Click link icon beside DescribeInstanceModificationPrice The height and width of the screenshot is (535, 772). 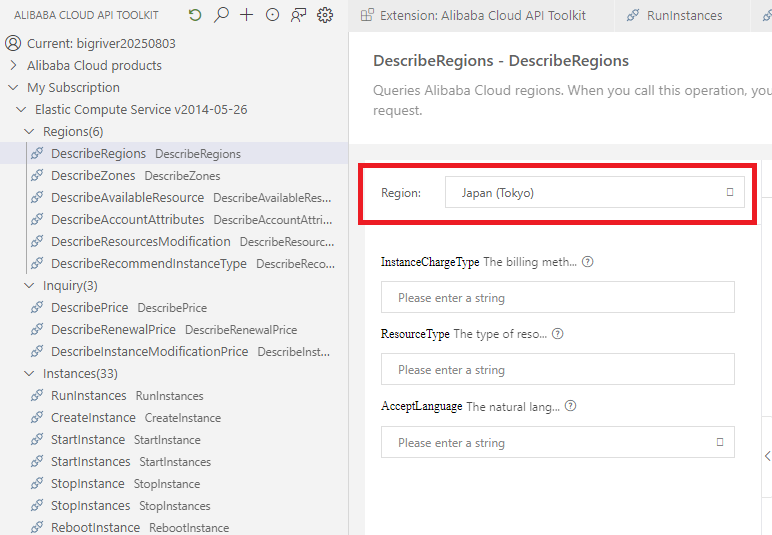tap(37, 351)
